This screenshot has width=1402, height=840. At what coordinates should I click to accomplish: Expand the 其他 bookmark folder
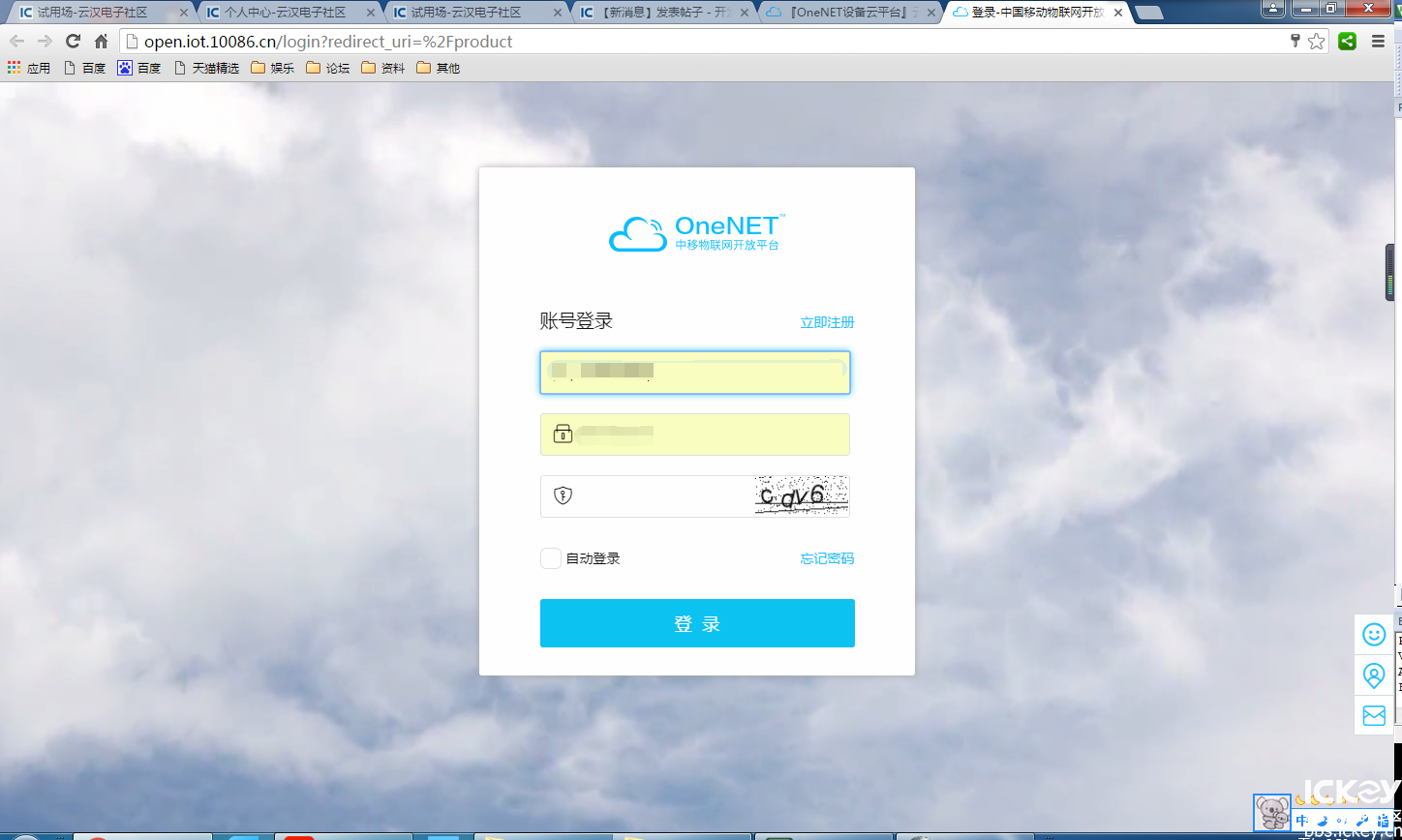pyautogui.click(x=438, y=68)
